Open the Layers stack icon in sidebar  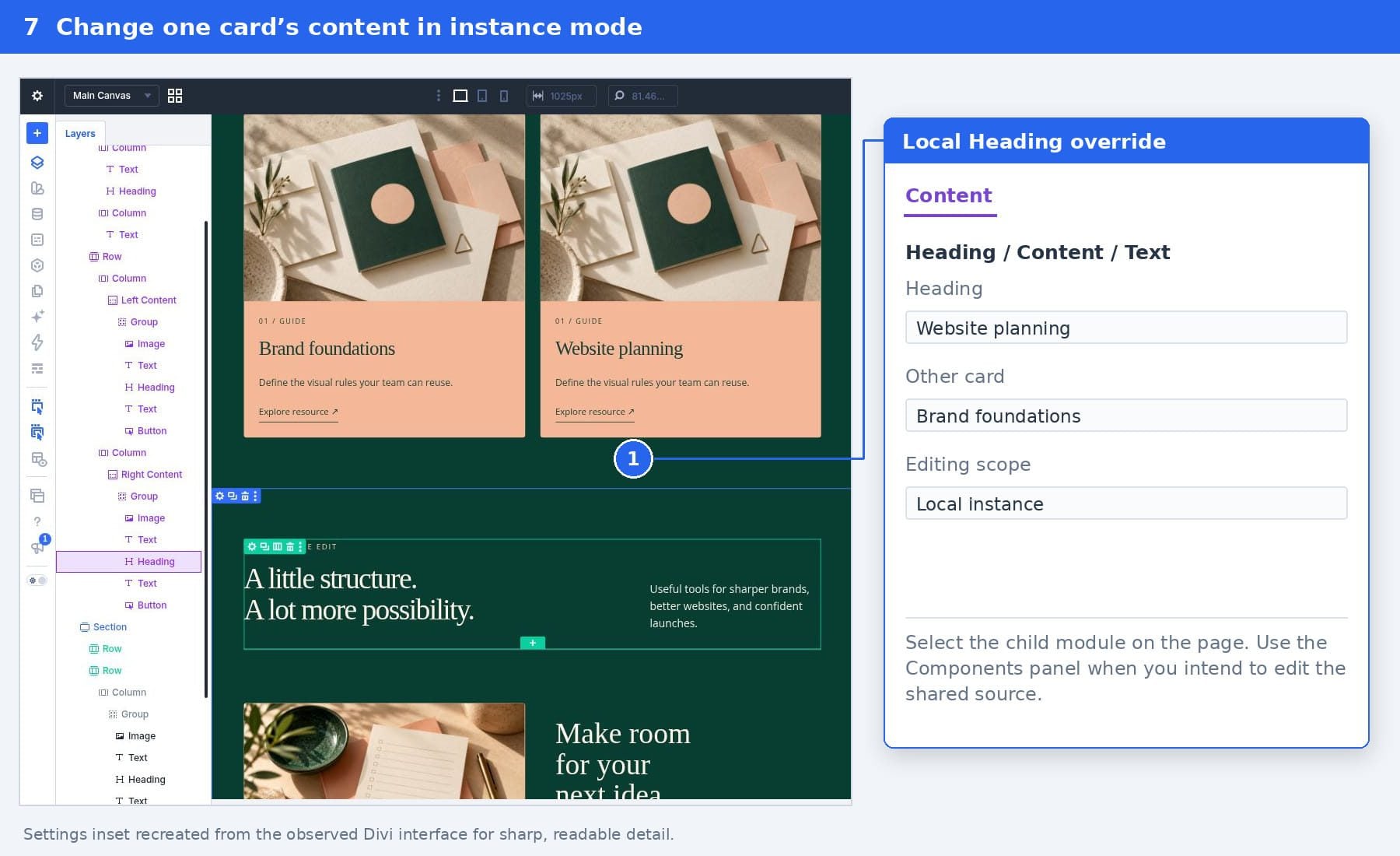pos(37,163)
